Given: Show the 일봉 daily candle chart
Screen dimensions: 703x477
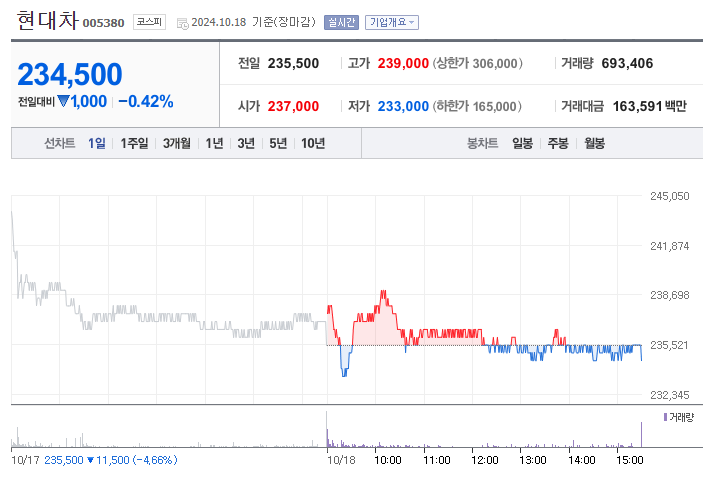Looking at the screenshot, I should pos(522,143).
